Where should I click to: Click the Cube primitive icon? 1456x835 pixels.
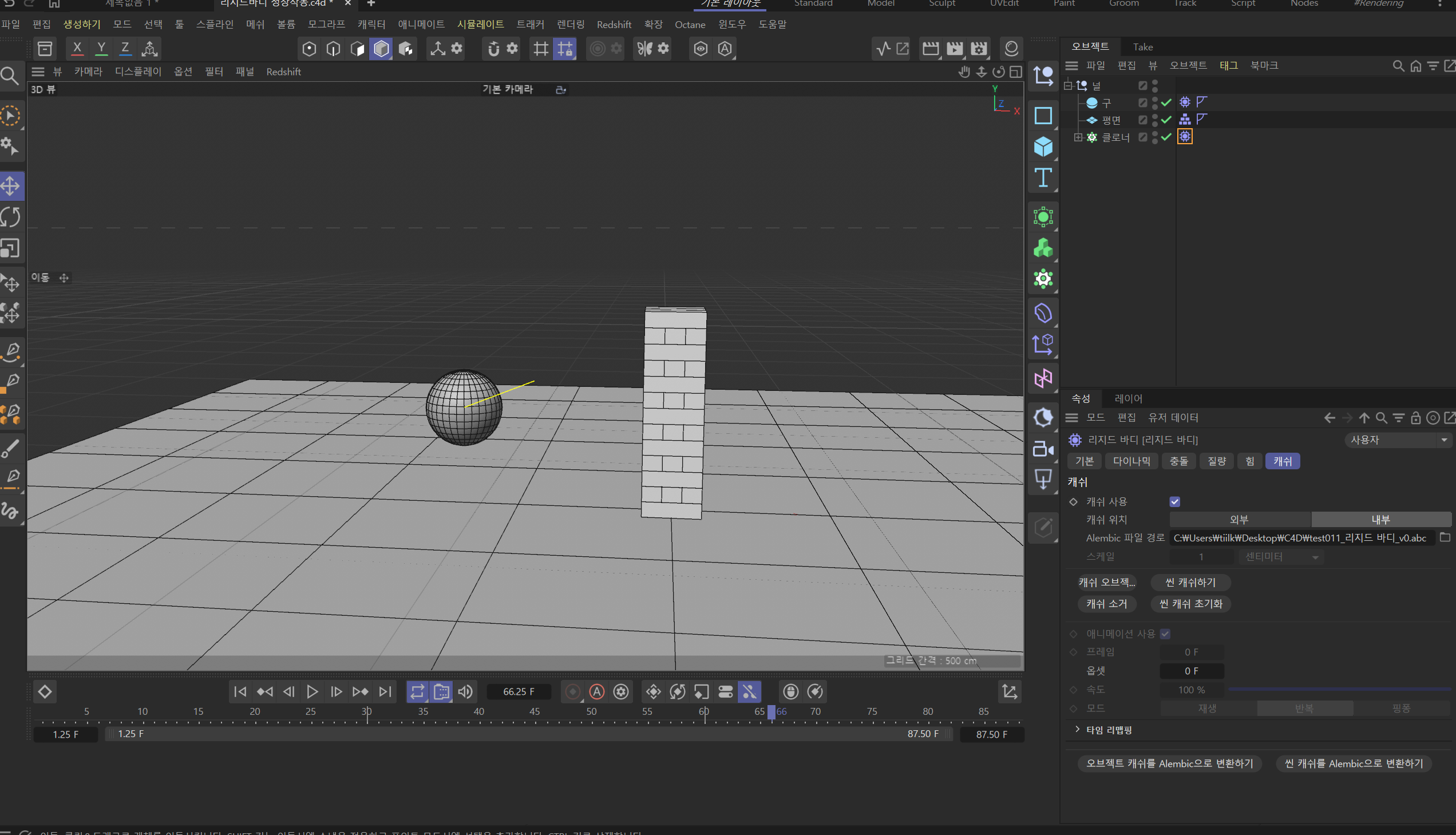coord(1043,147)
